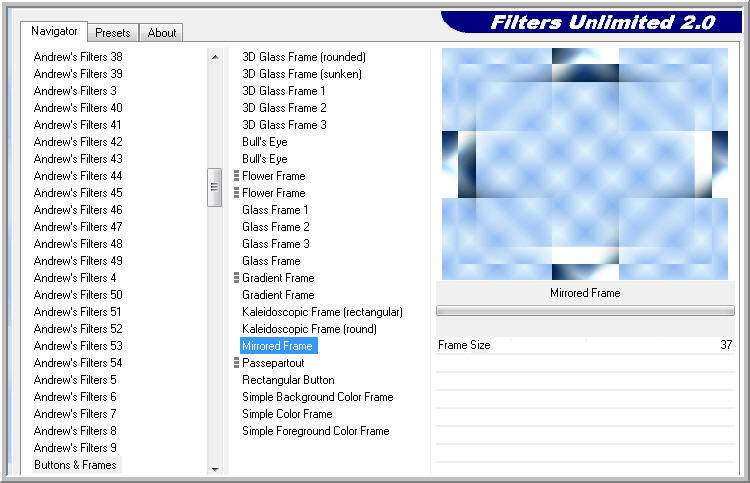750x483 pixels.
Task: Select Andrew's Filters 39 category
Action: click(78, 74)
